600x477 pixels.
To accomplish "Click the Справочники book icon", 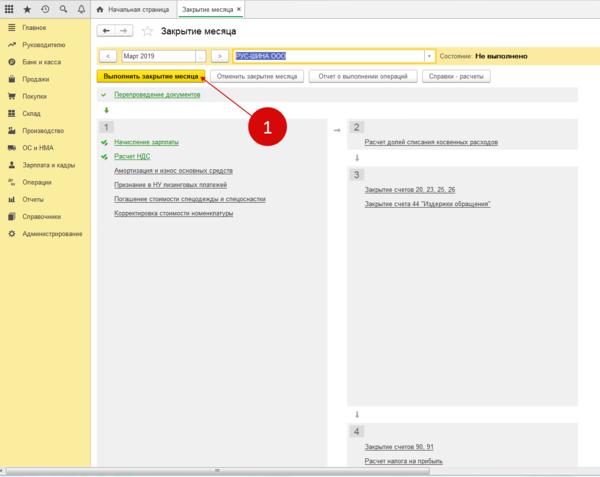I will pyautogui.click(x=12, y=217).
